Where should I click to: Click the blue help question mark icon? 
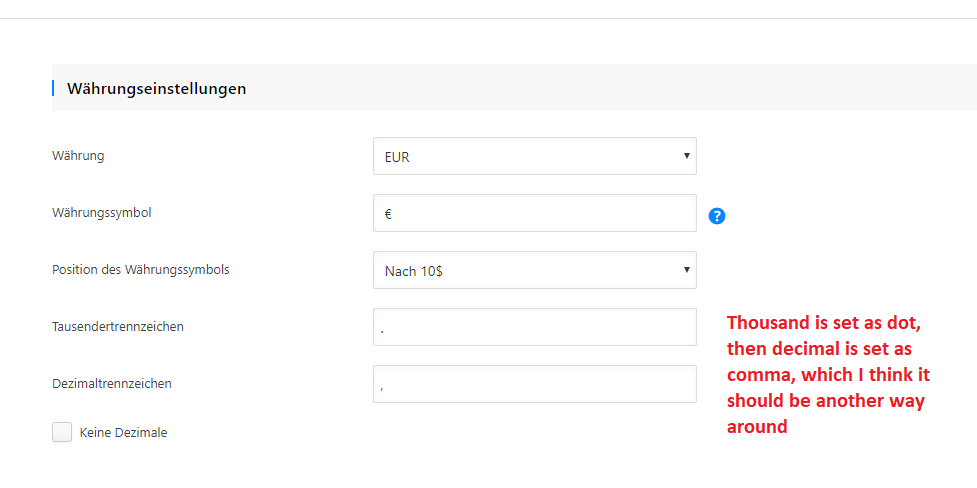(716, 216)
